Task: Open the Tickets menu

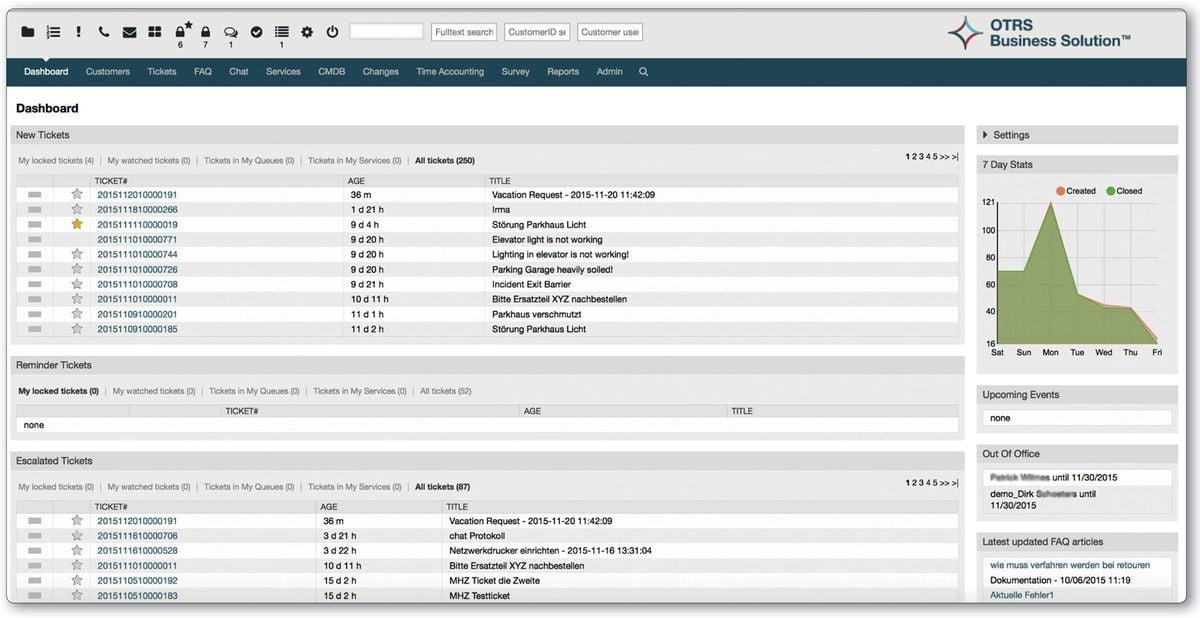Action: coord(162,72)
